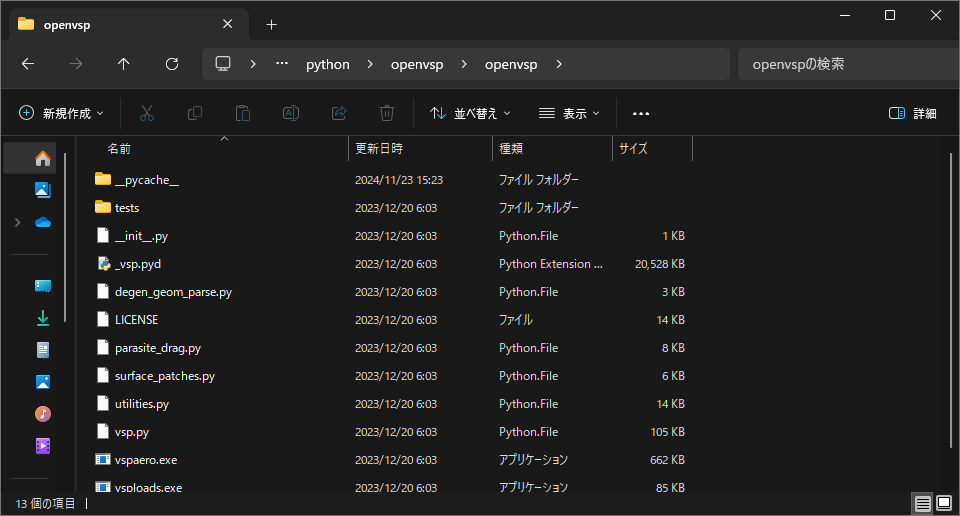Click the 2024/11/23 15:23 date cell

pos(399,180)
